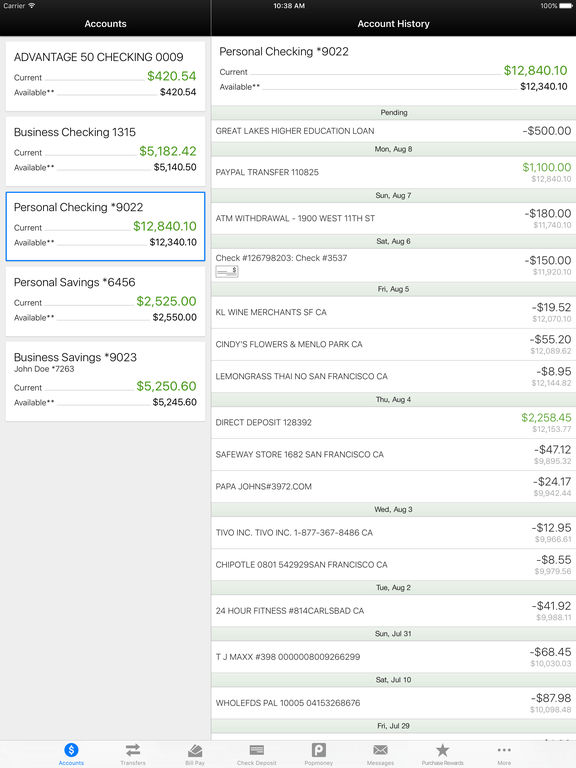The height and width of the screenshot is (768, 576).
Task: View pending GREAT LAKES HIGHER EDUCATION LOAN
Action: pyautogui.click(x=394, y=131)
